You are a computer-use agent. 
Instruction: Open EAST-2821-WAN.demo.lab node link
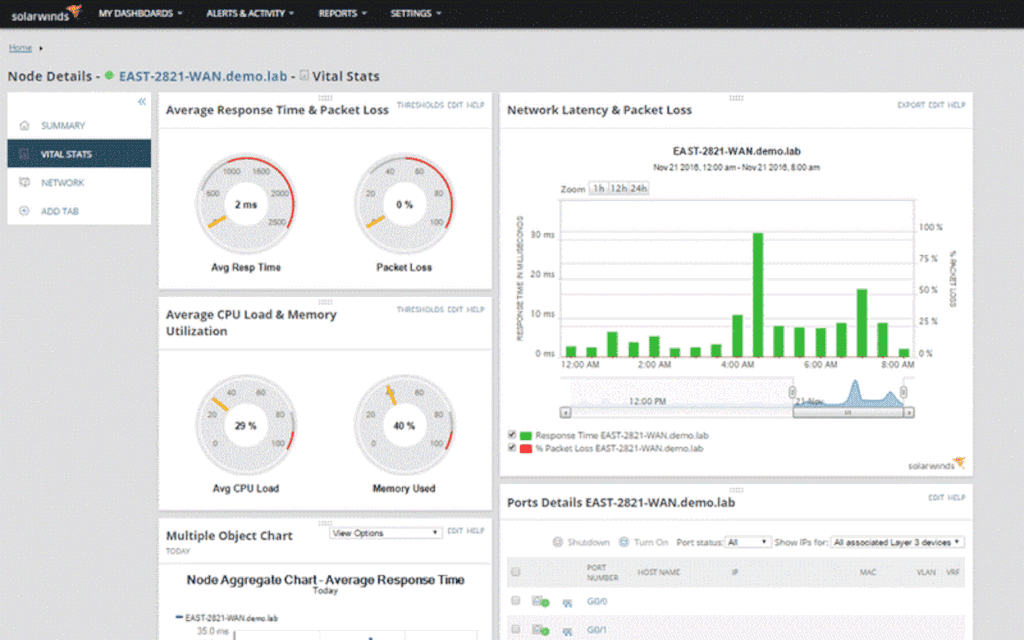pyautogui.click(x=203, y=76)
